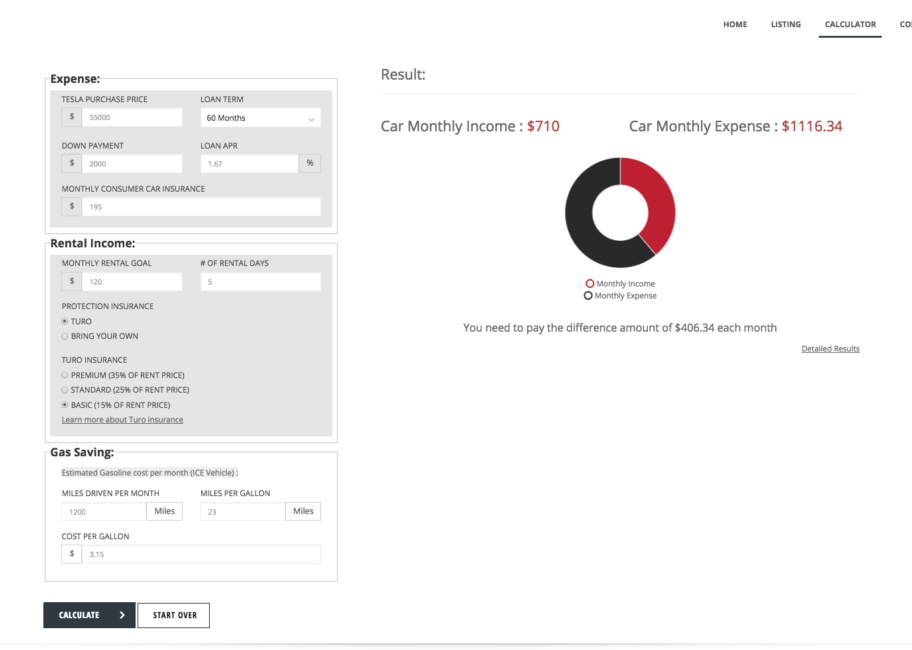Click the Loan APR input field
This screenshot has height=650, width=912.
coord(249,163)
